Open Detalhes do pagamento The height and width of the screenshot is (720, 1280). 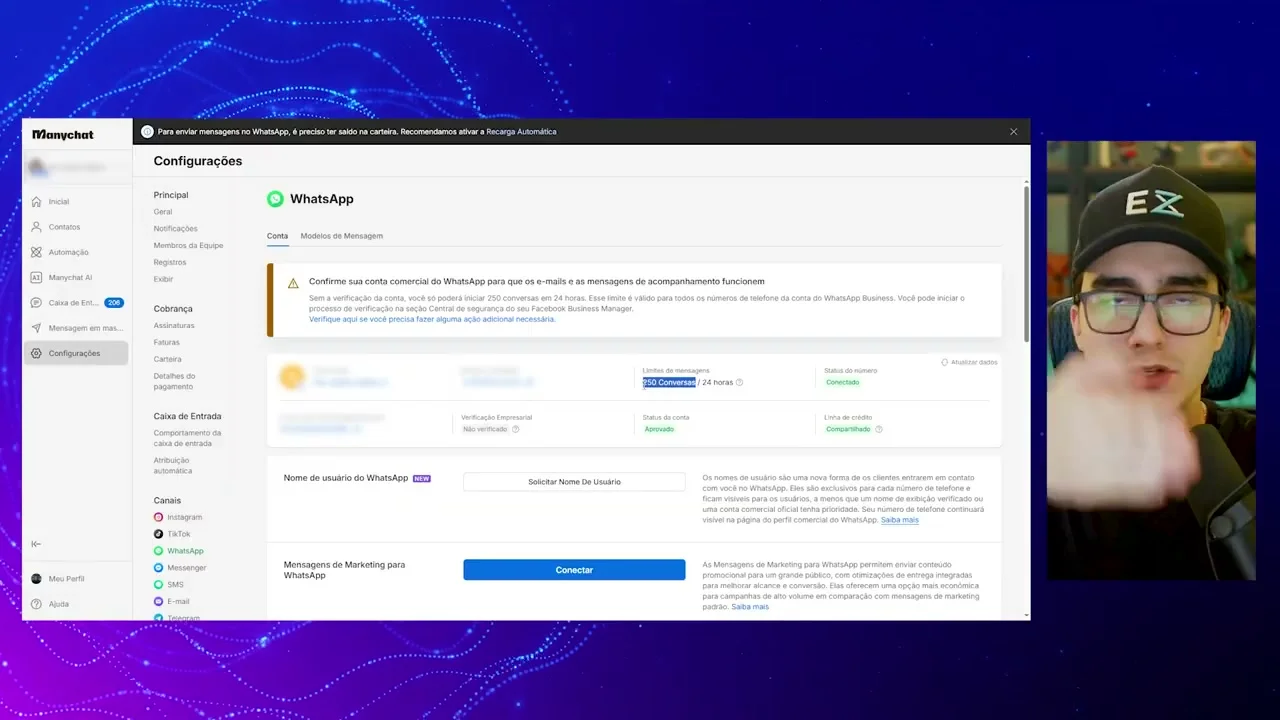tap(174, 381)
